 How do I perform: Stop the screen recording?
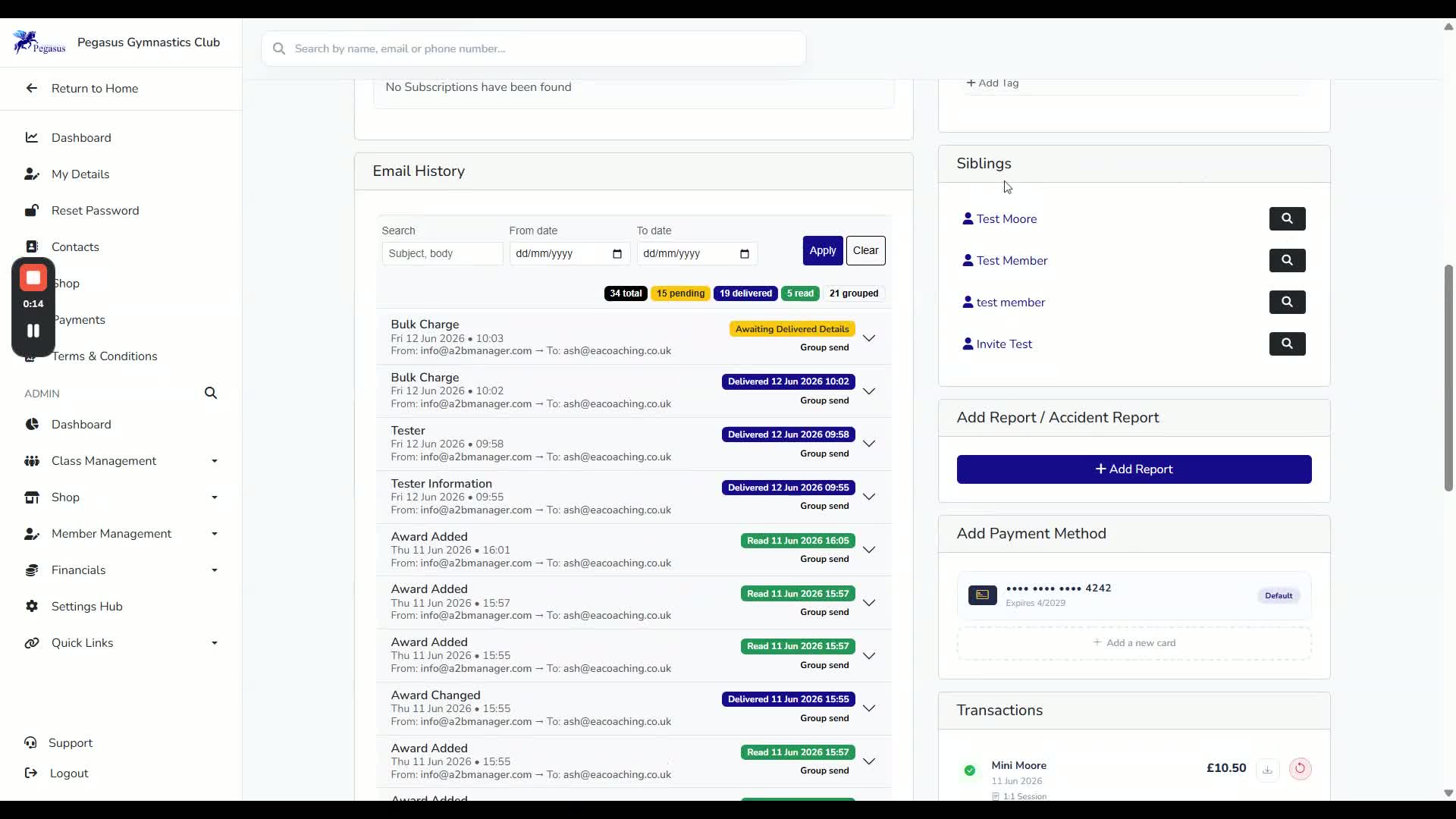click(x=33, y=278)
